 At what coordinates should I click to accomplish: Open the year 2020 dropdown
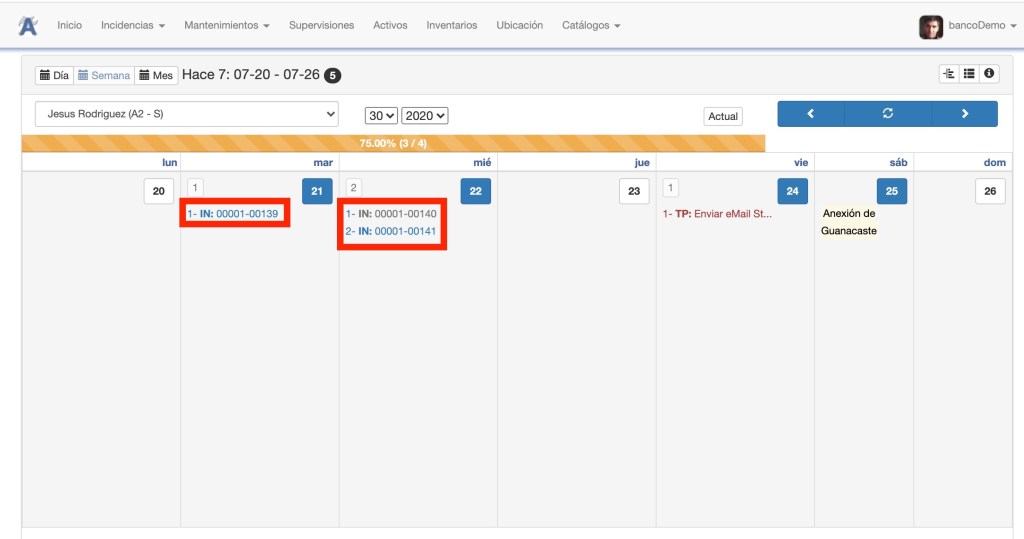tap(425, 116)
